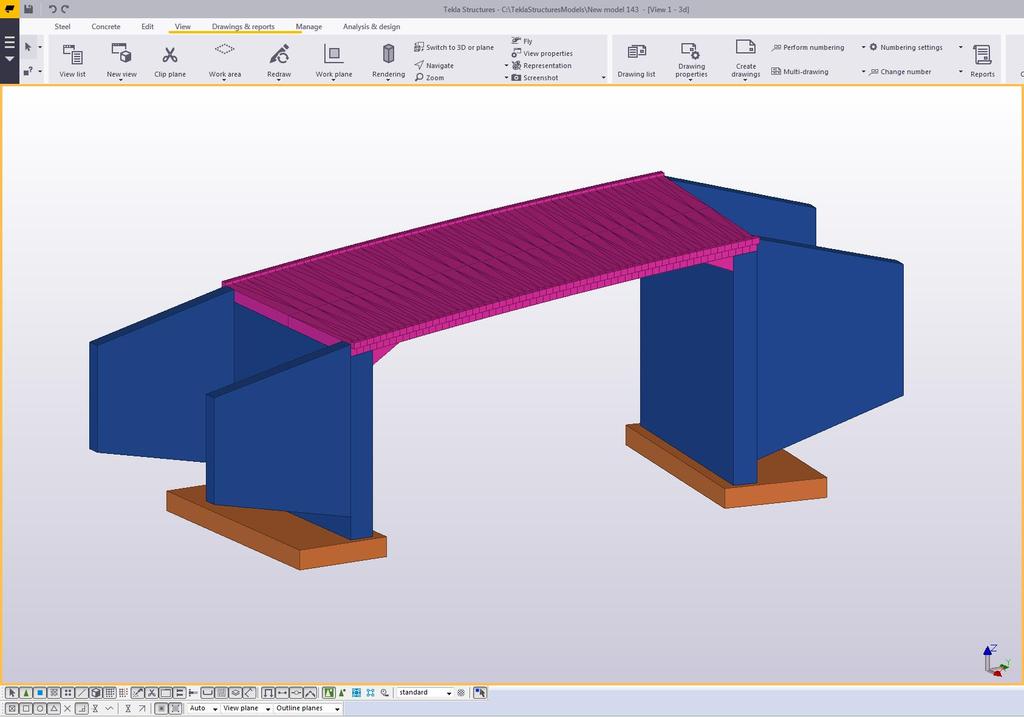Toggle snap to circle center points

(40, 709)
